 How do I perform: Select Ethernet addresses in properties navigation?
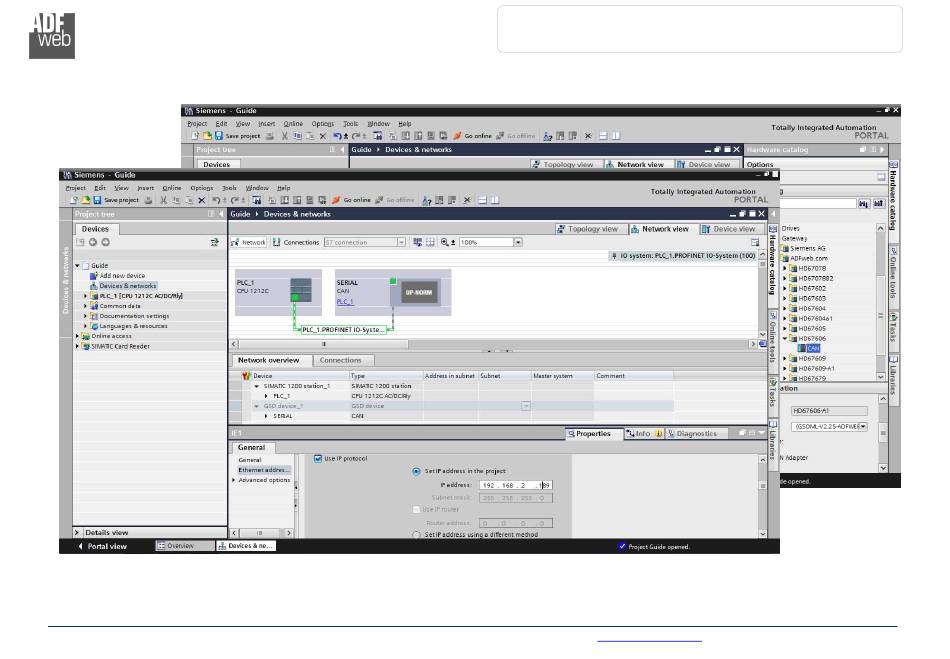click(264, 470)
